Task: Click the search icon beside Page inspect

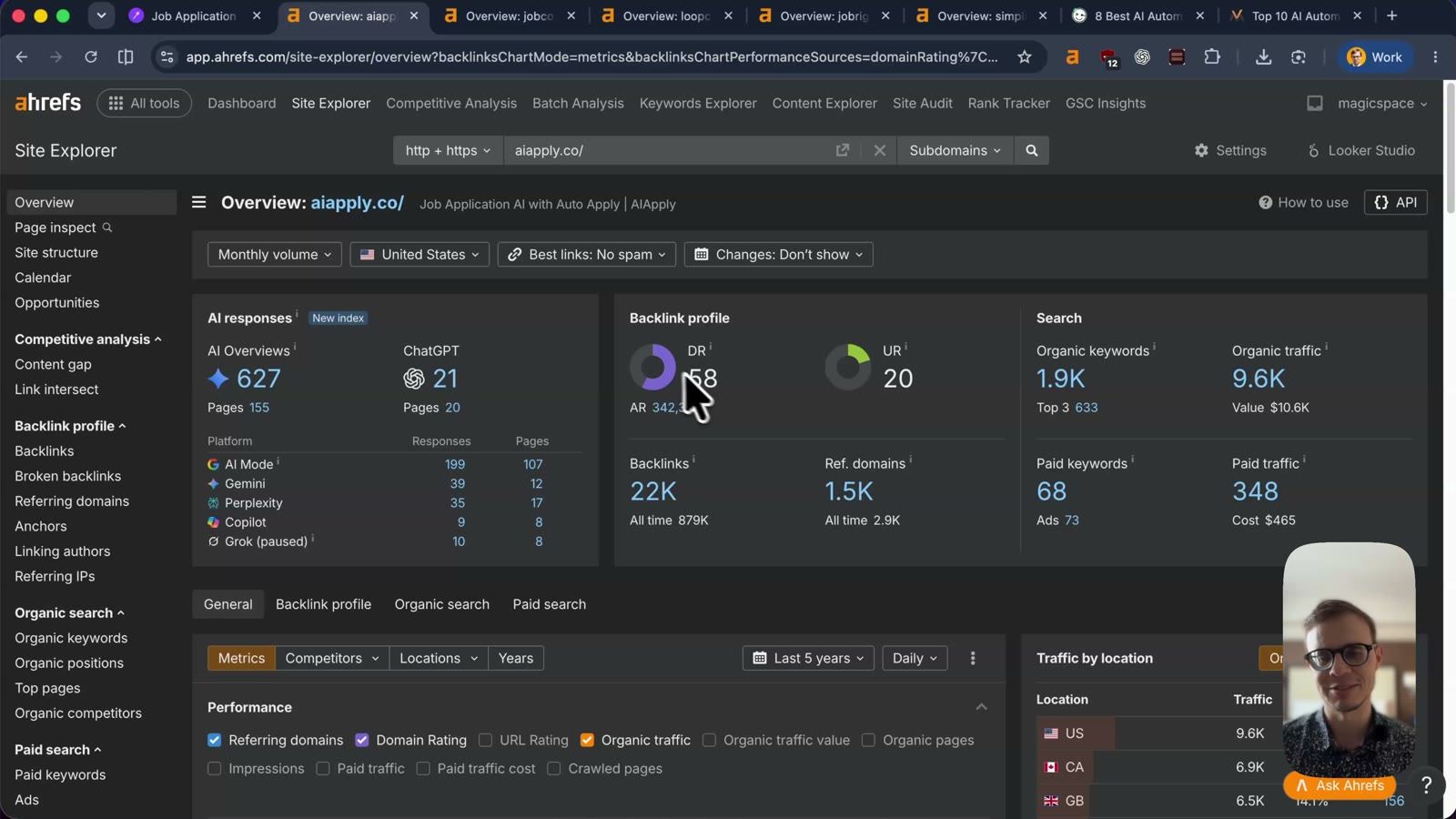Action: pyautogui.click(x=107, y=227)
